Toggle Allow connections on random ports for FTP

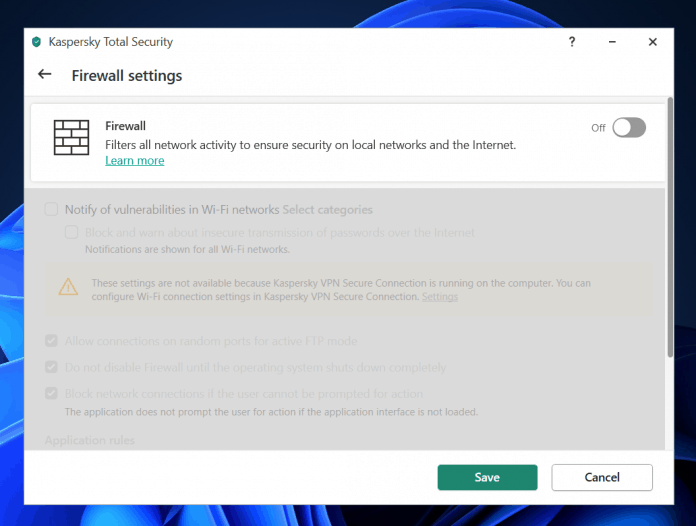click(x=51, y=341)
